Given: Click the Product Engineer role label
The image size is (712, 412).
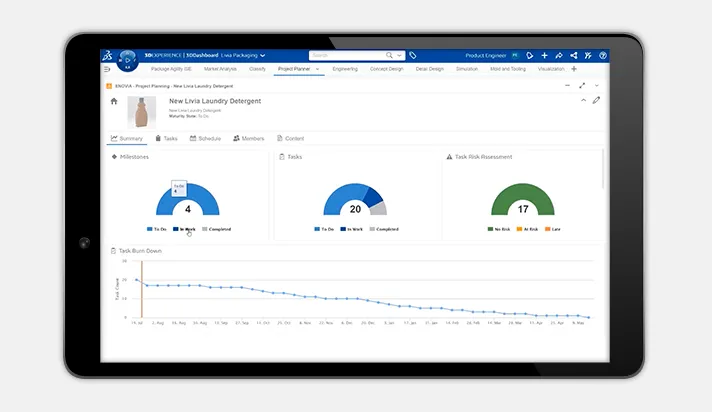Looking at the screenshot, I should pyautogui.click(x=486, y=55).
